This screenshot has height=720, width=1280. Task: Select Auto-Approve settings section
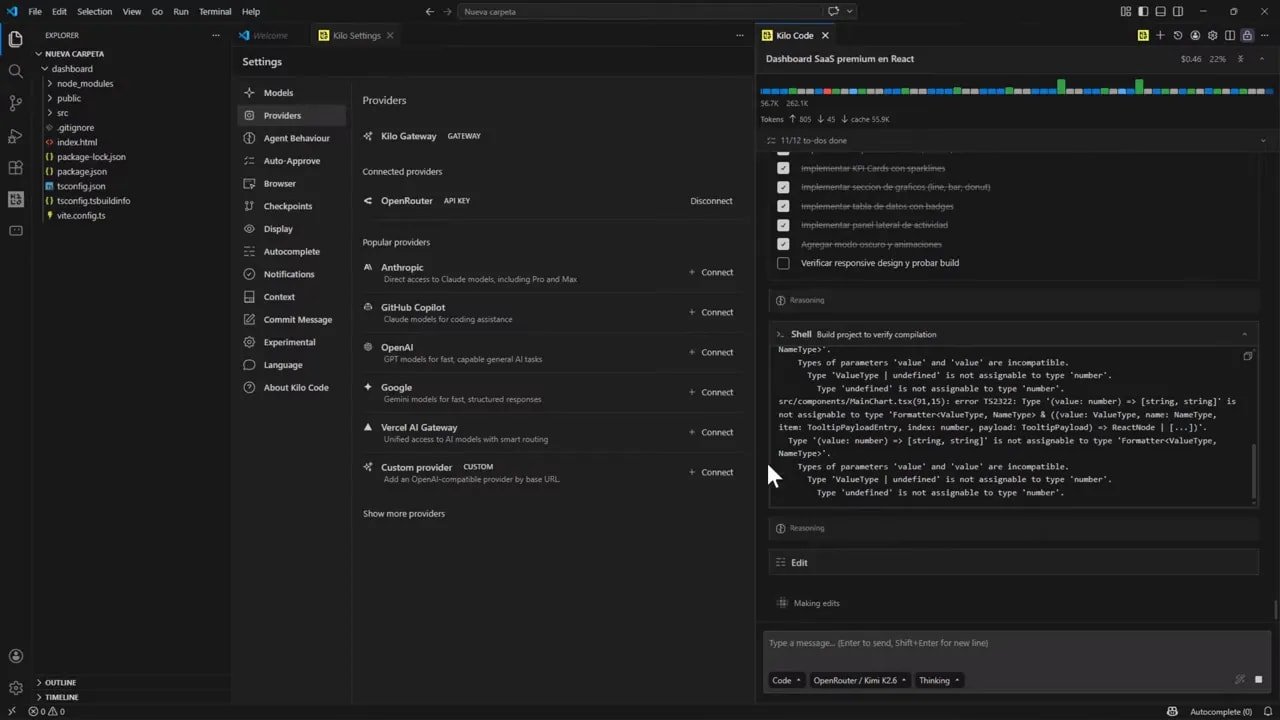pyautogui.click(x=292, y=161)
